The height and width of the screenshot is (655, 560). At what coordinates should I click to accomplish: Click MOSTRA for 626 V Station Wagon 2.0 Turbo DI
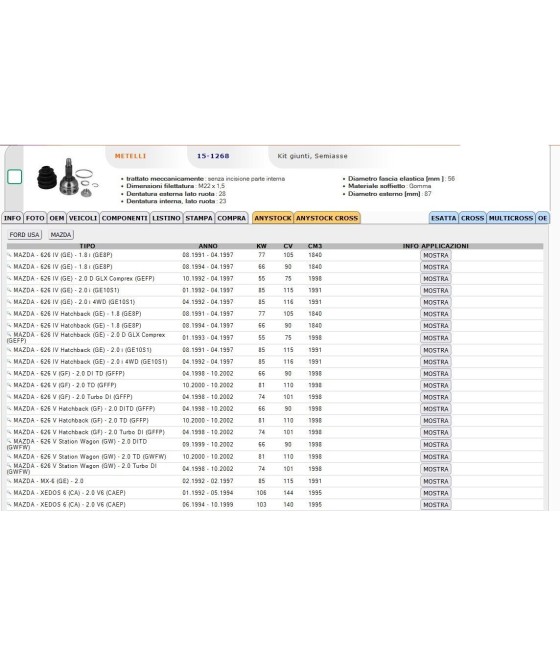pyautogui.click(x=436, y=469)
